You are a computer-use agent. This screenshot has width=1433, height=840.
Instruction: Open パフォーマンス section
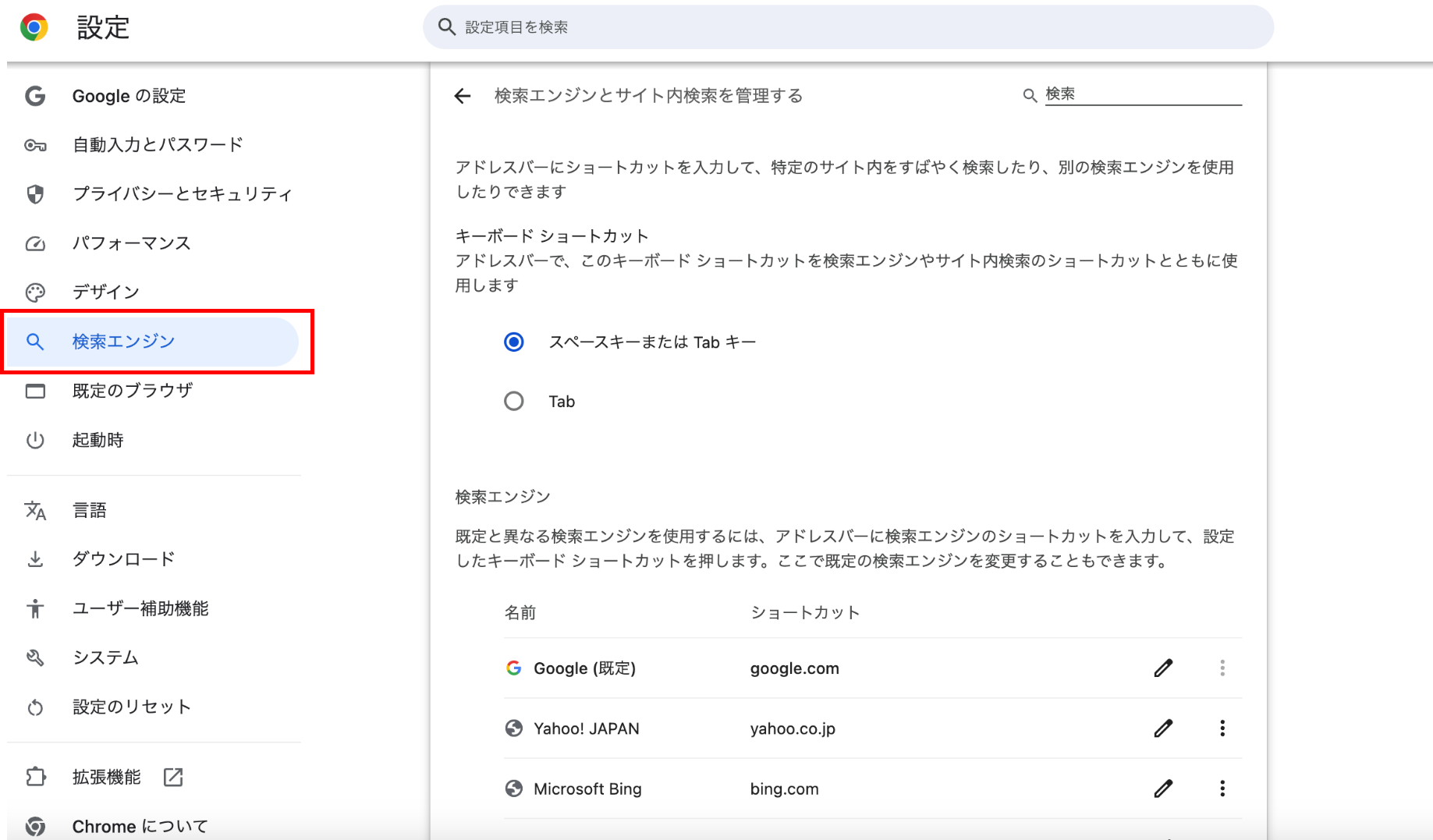coord(131,243)
